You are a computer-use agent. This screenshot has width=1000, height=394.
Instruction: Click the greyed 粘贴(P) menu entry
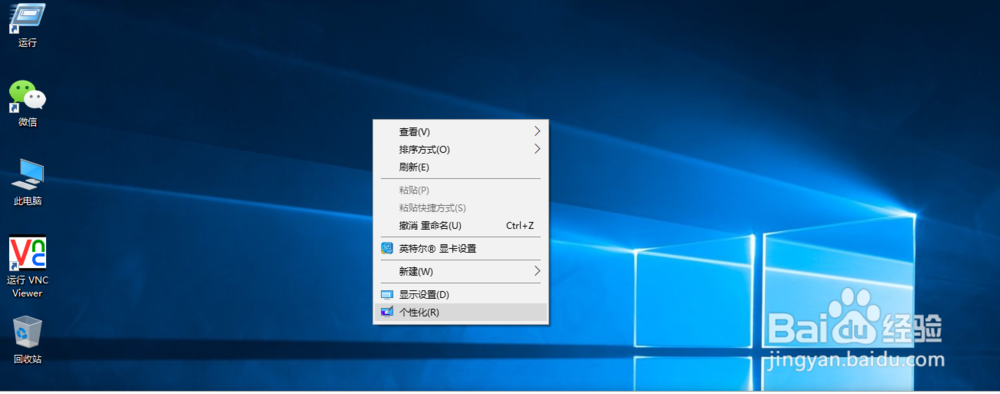pyautogui.click(x=460, y=190)
